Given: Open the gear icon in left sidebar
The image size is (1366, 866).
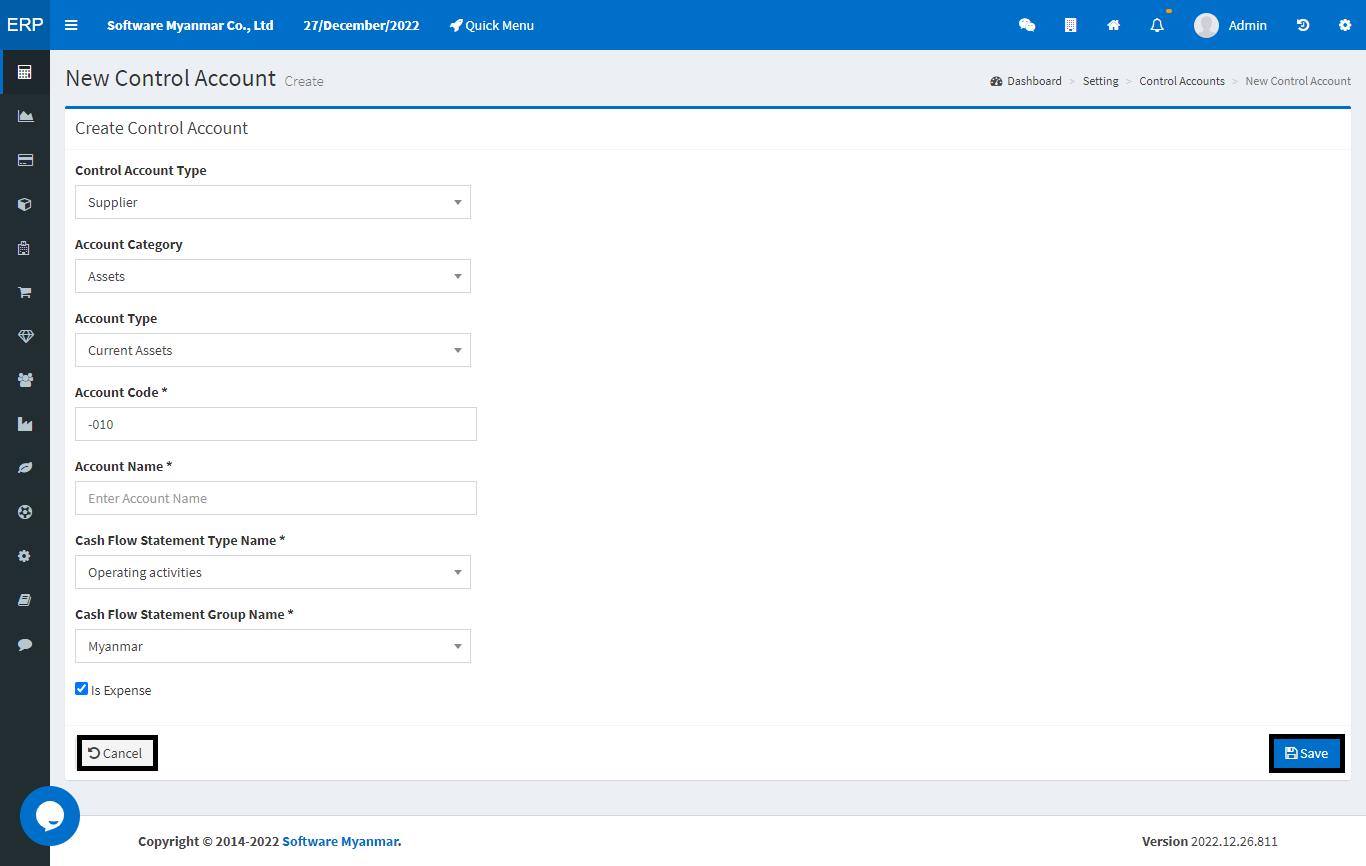Looking at the screenshot, I should [x=25, y=556].
